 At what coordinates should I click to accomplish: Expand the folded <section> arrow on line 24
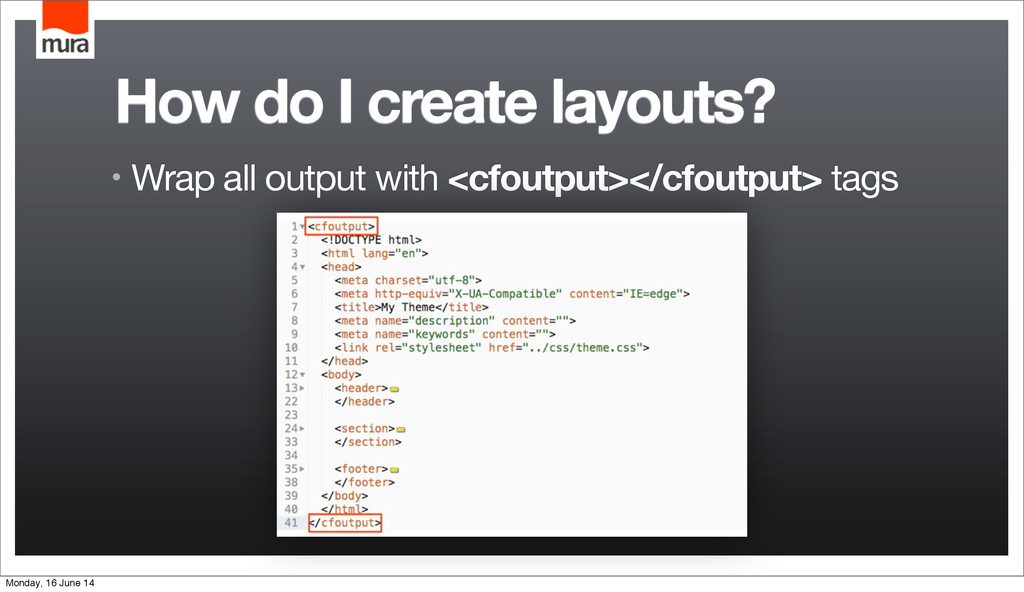[x=302, y=429]
